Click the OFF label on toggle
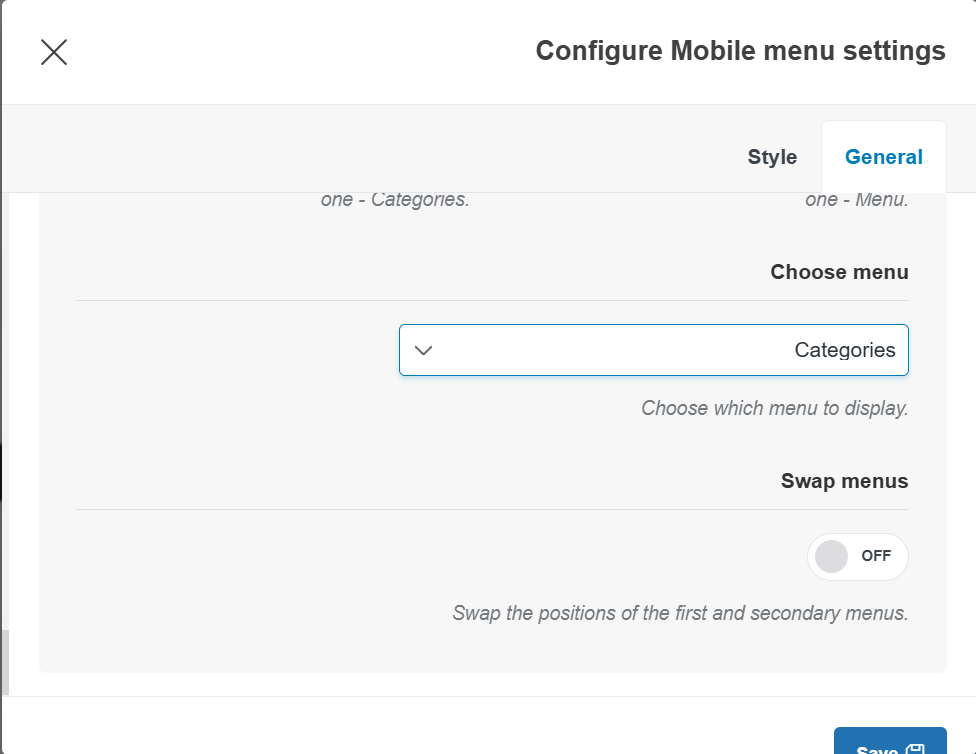Screen dimensions: 976x754 pyautogui.click(x=876, y=557)
